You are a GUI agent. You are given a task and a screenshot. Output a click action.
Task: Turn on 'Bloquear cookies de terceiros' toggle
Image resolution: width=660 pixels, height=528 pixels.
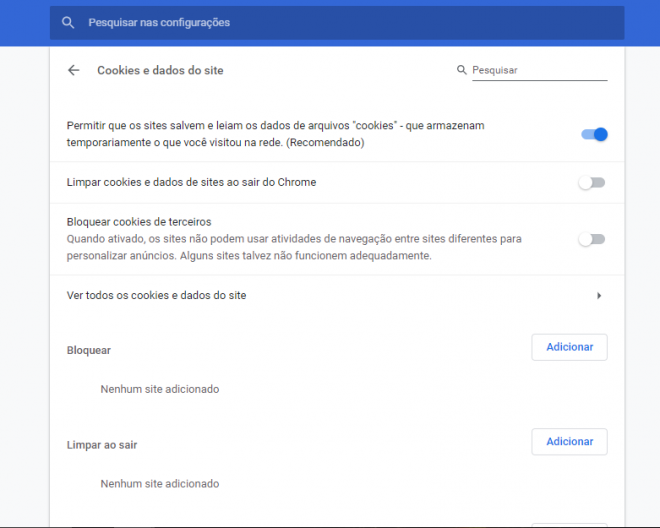[592, 240]
